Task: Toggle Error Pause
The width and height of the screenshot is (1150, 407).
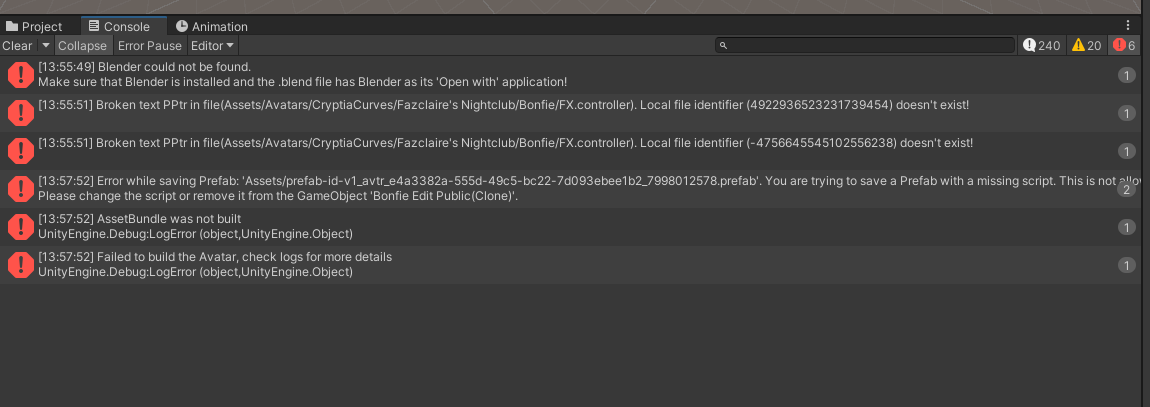Action: [x=150, y=45]
